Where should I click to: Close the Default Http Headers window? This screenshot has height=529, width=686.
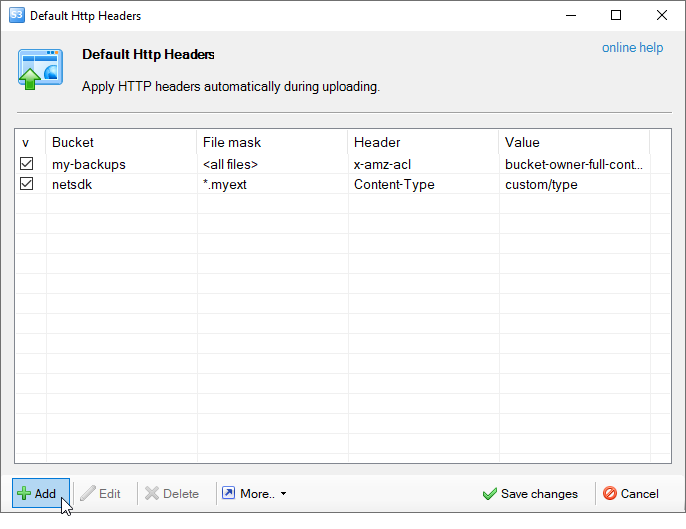pyautogui.click(x=662, y=15)
